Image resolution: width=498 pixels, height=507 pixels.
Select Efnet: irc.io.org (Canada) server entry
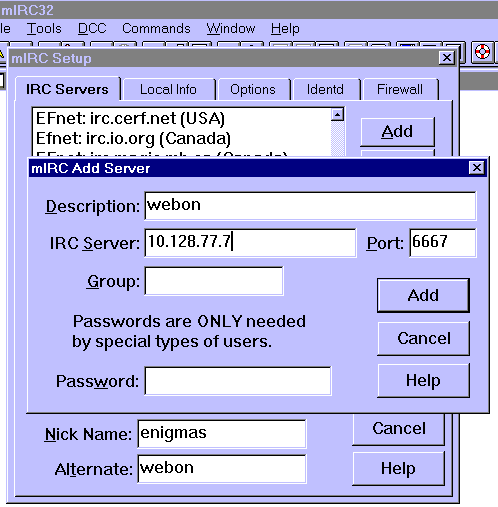[x=133, y=138]
